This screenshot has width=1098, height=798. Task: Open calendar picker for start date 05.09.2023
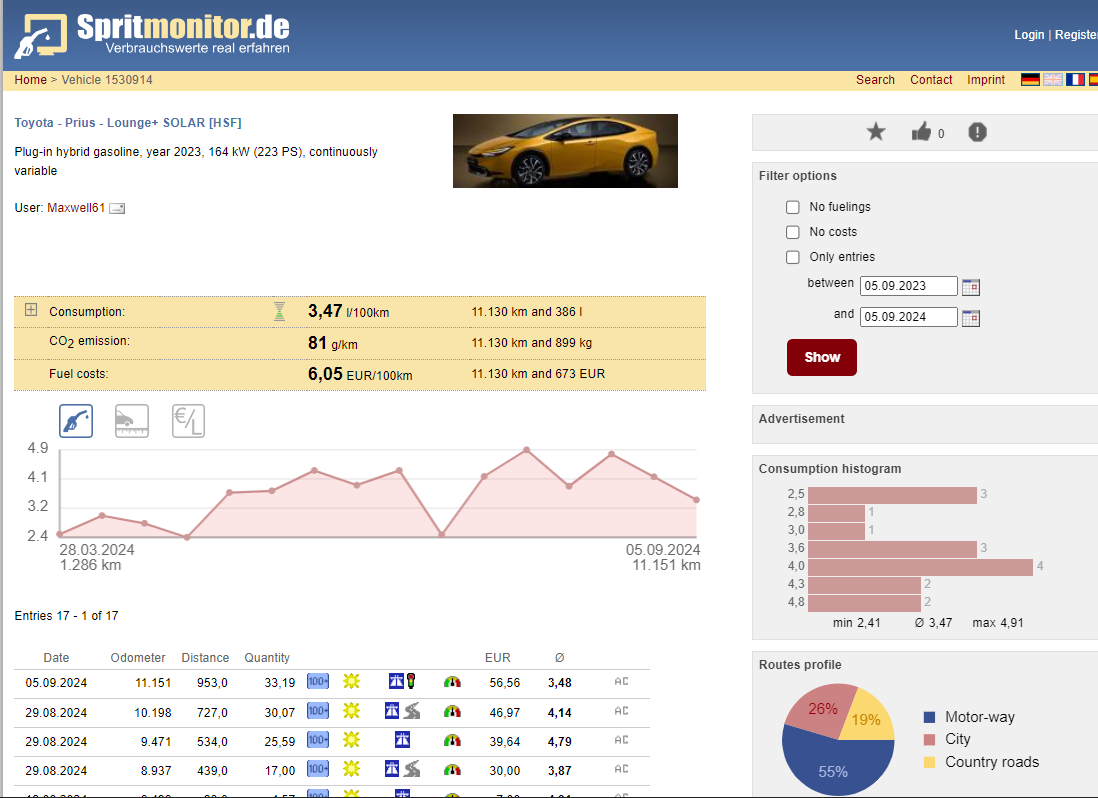point(971,287)
